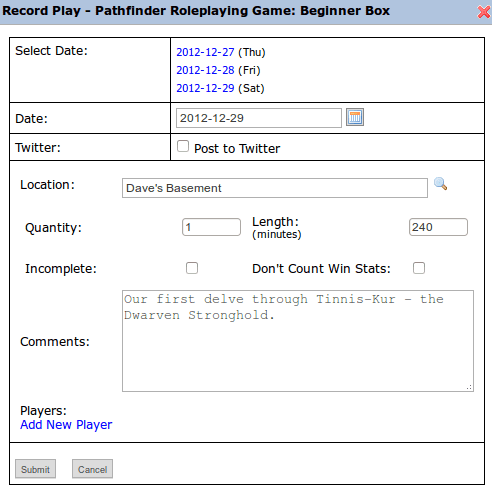Click the 'Select Date:' label
492x490 pixels.
51,51
